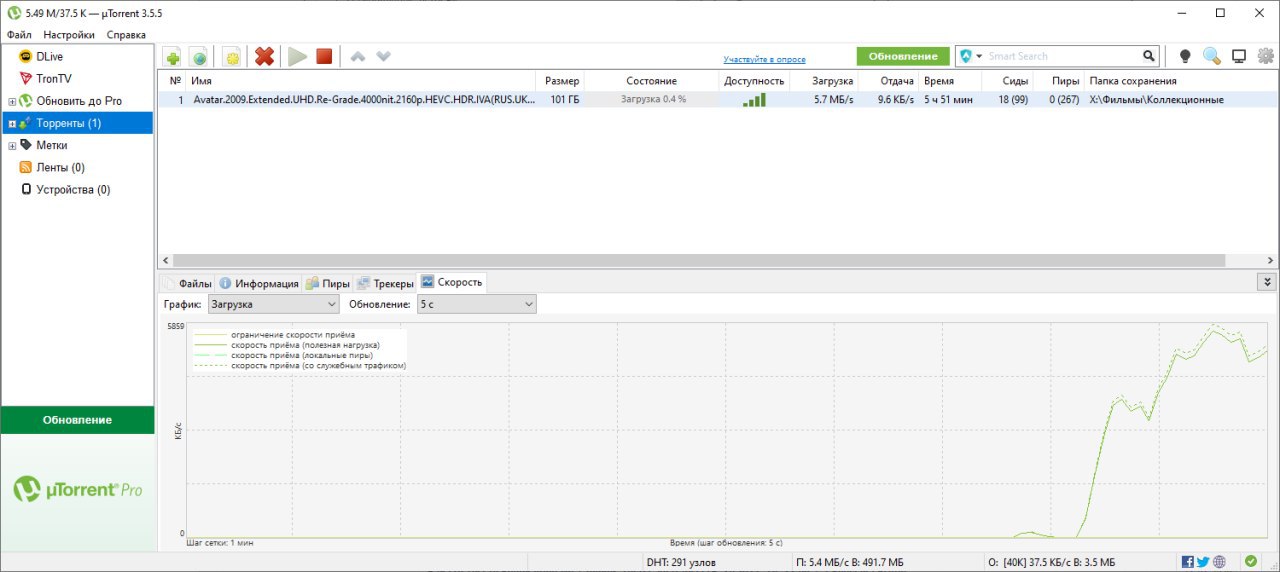
Task: Click the lightbulb icon in the toolbar
Action: pos(1185,56)
